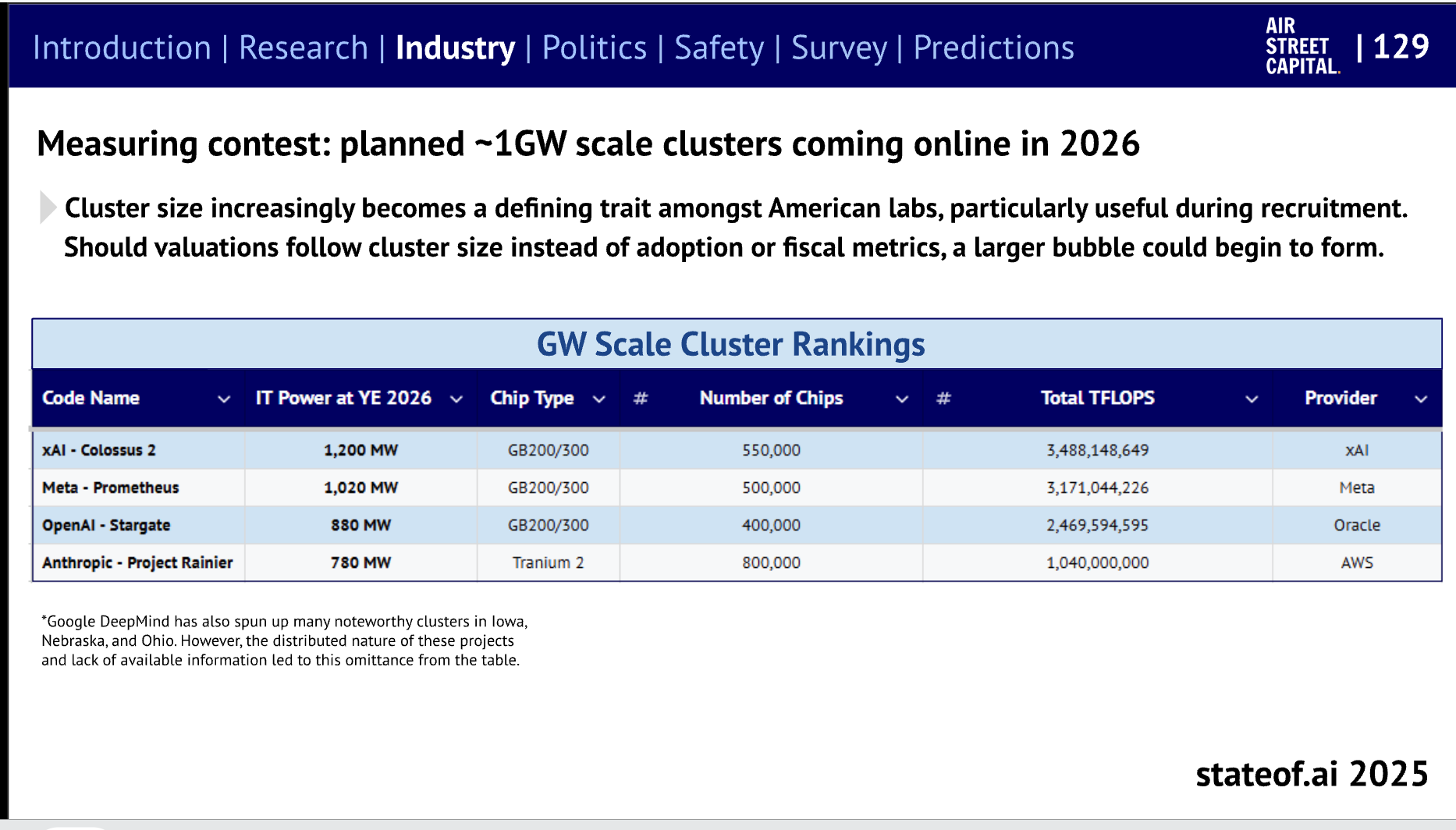Click the Air Street Capital logo

1302,47
